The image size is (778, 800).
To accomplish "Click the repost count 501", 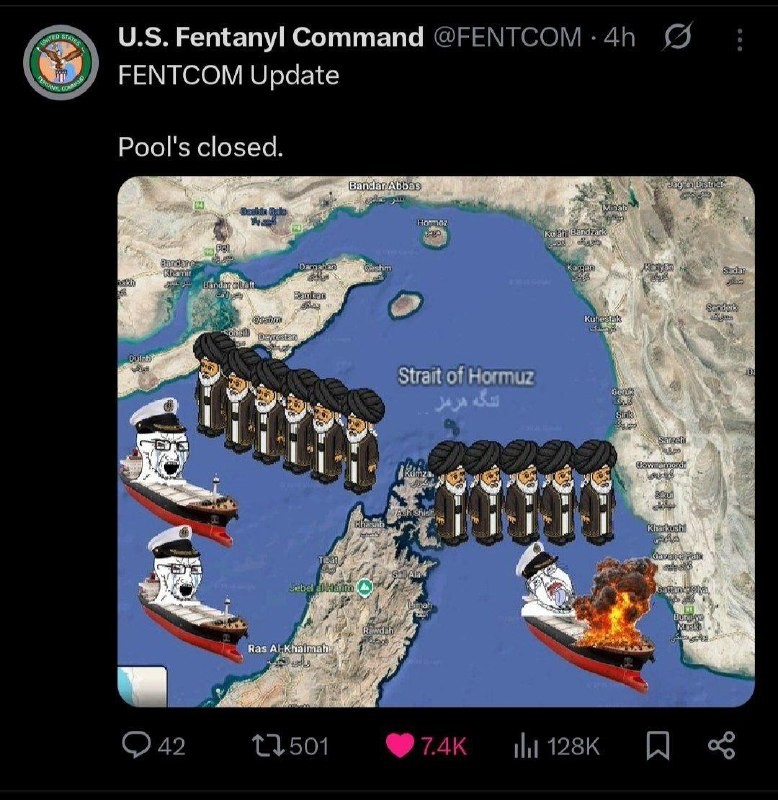I will [x=309, y=746].
